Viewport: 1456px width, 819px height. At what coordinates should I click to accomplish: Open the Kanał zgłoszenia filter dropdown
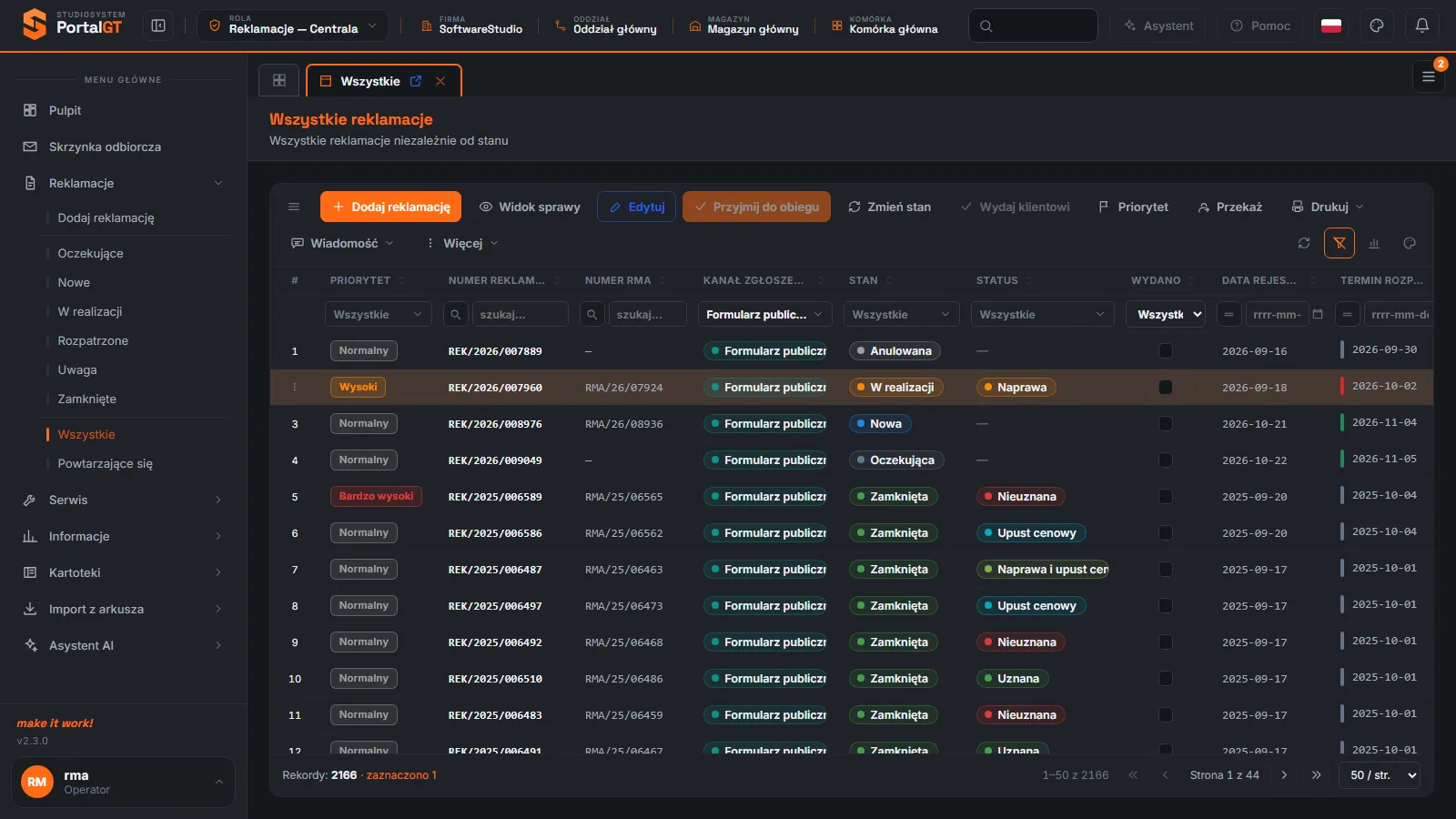point(764,314)
